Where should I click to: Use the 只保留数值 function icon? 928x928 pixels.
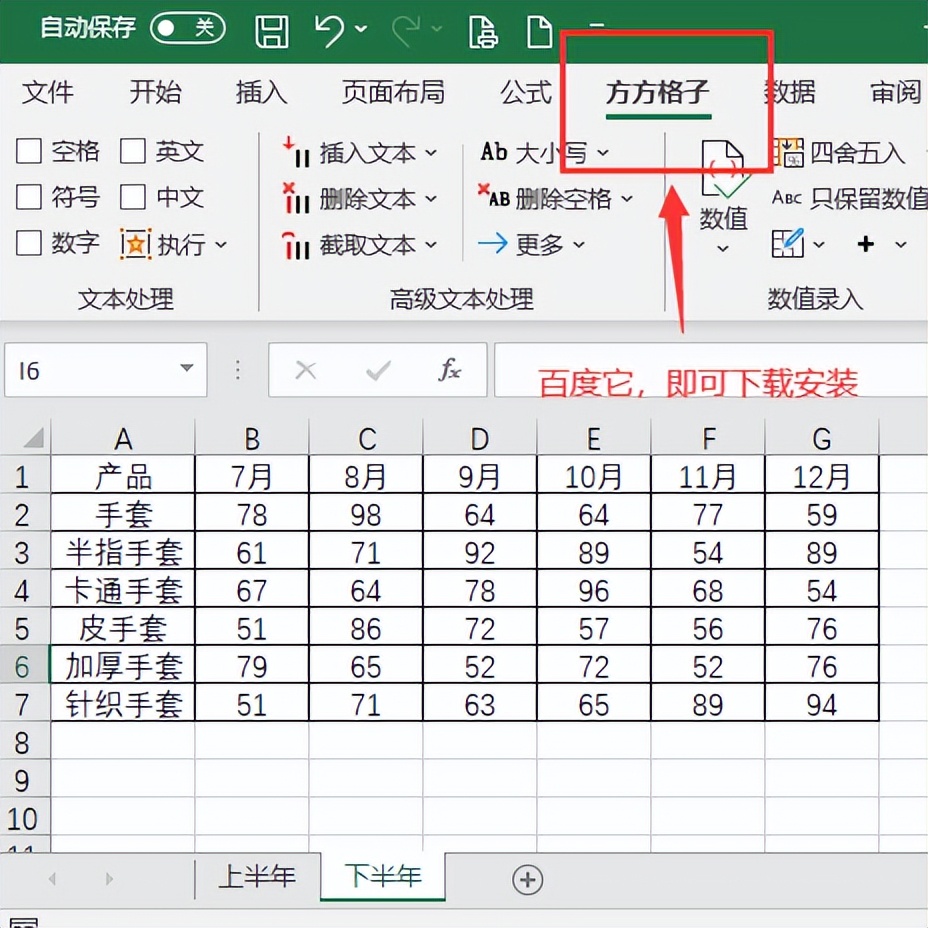pyautogui.click(x=787, y=199)
